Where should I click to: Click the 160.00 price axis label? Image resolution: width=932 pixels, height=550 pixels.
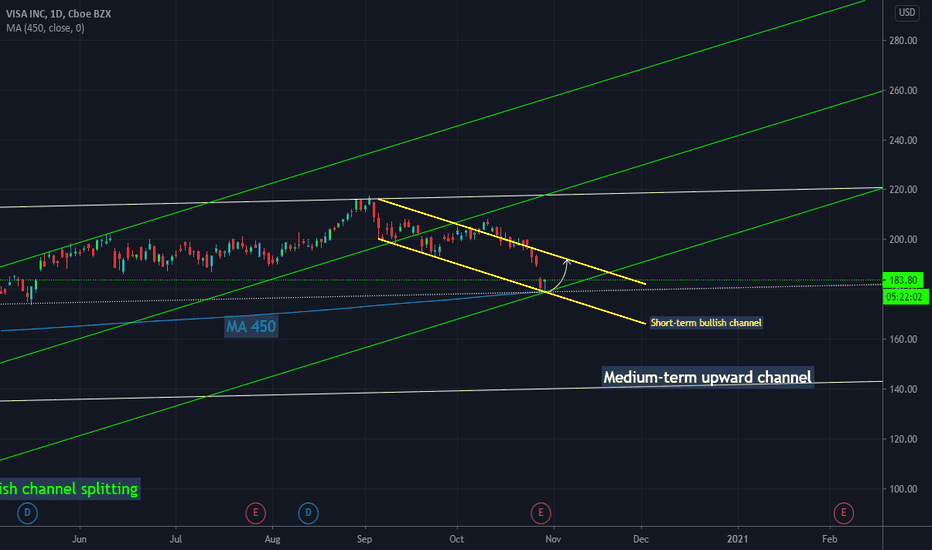coord(903,340)
